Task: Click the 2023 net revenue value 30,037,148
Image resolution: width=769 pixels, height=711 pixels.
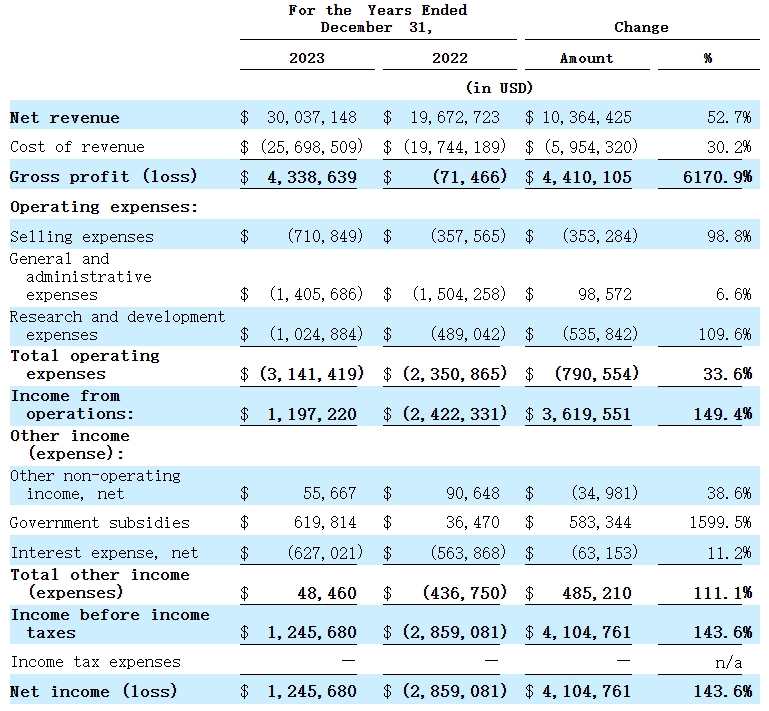Action: (311, 117)
